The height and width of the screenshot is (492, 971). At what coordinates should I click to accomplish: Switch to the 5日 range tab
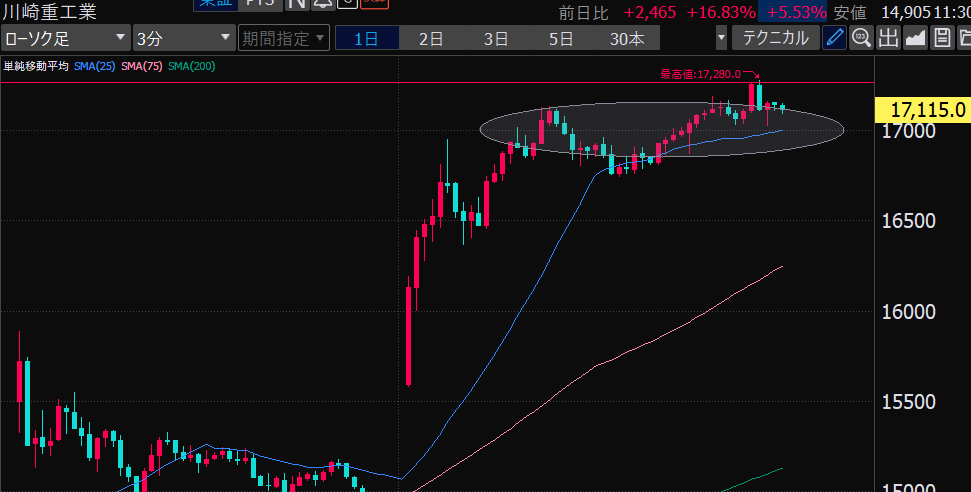pyautogui.click(x=561, y=39)
